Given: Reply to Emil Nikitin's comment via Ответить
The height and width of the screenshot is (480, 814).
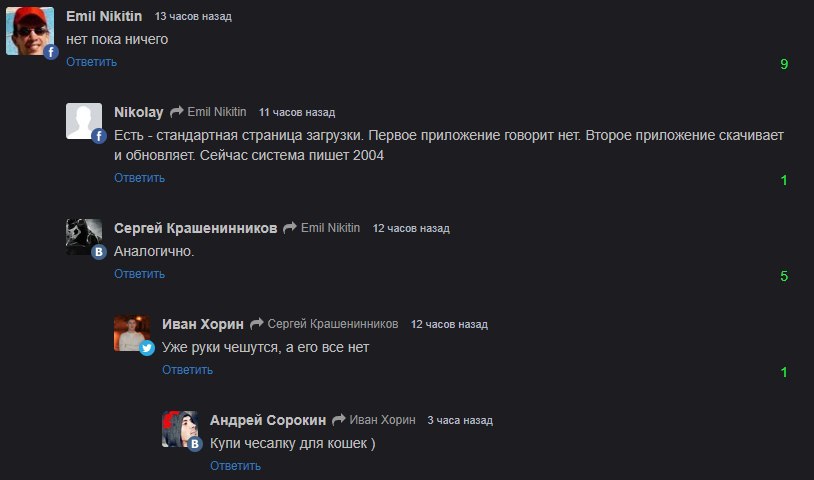Looking at the screenshot, I should (91, 62).
